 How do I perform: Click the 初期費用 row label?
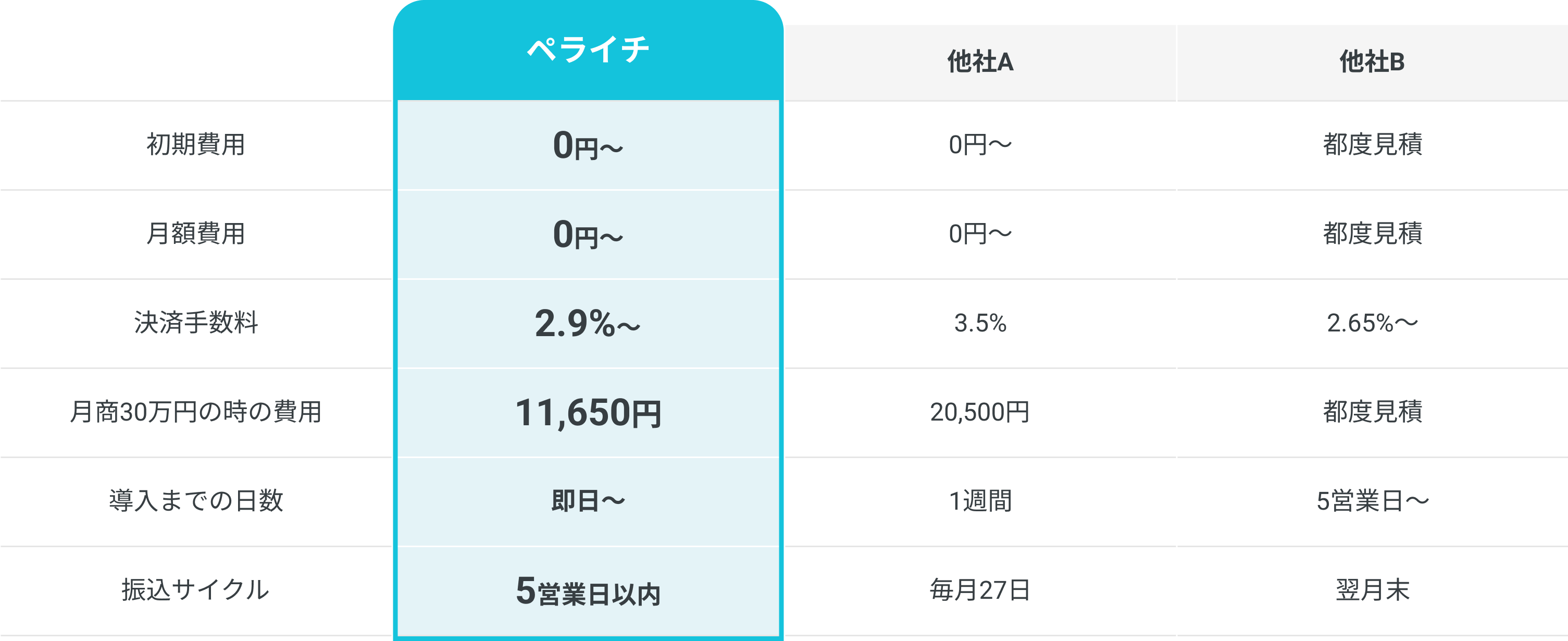195,145
